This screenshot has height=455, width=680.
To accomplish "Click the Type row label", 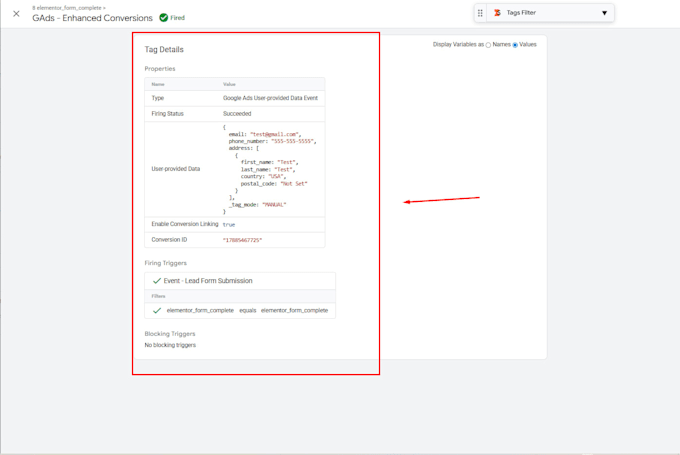I will pos(157,98).
